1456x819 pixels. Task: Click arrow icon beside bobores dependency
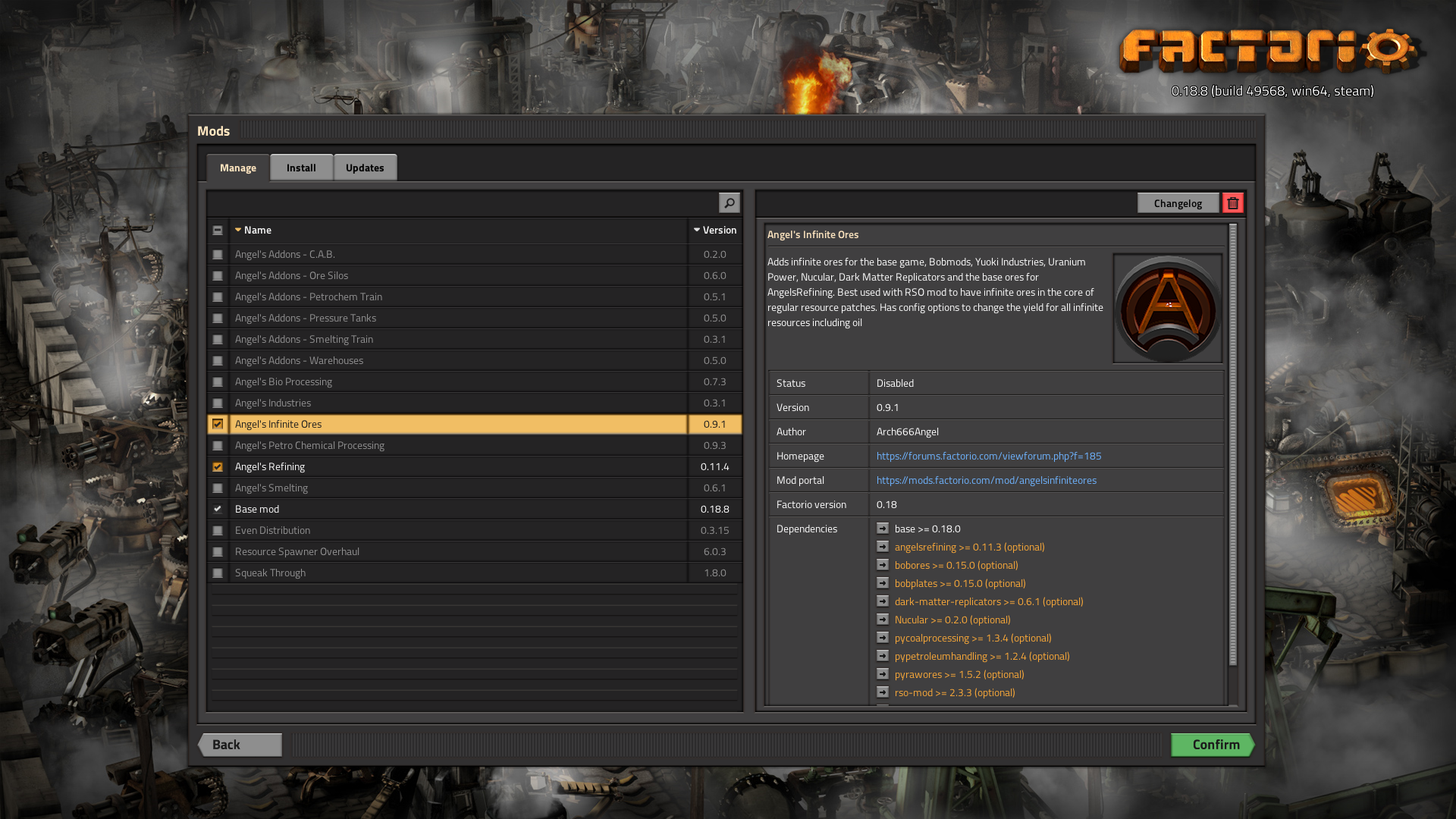coord(883,565)
